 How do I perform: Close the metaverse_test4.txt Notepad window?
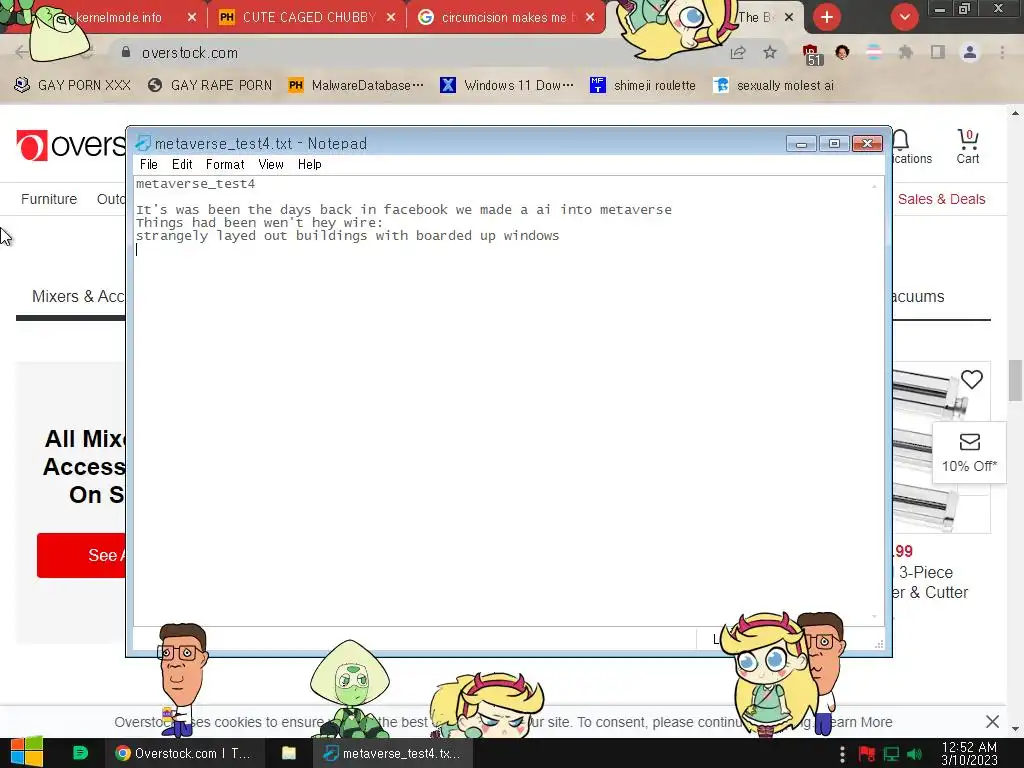coord(867,143)
